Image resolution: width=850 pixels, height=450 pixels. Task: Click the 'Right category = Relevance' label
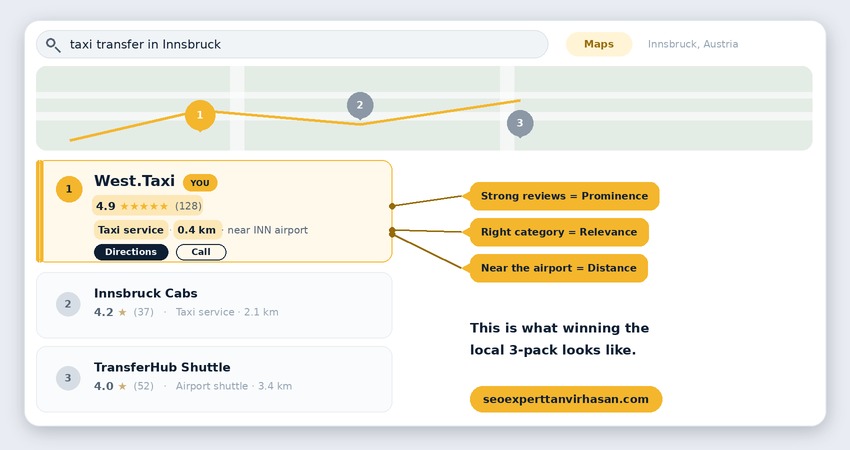[559, 232]
